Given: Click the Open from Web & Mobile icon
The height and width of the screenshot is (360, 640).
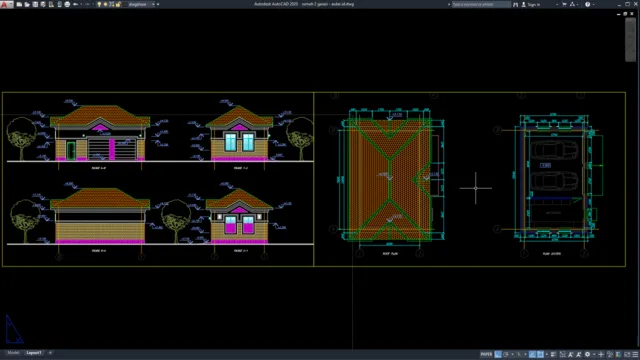Looking at the screenshot, I should [x=51, y=4].
